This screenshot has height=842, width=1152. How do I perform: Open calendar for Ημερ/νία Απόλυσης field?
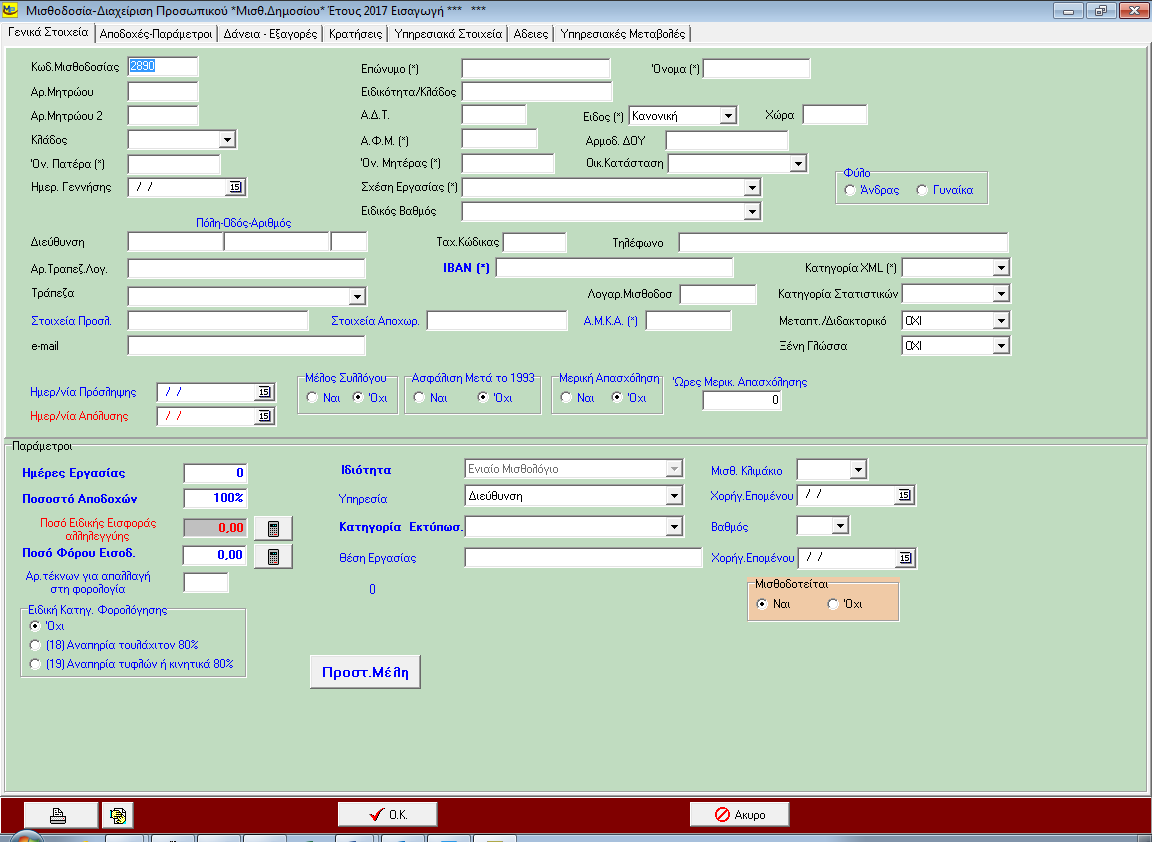(x=264, y=416)
